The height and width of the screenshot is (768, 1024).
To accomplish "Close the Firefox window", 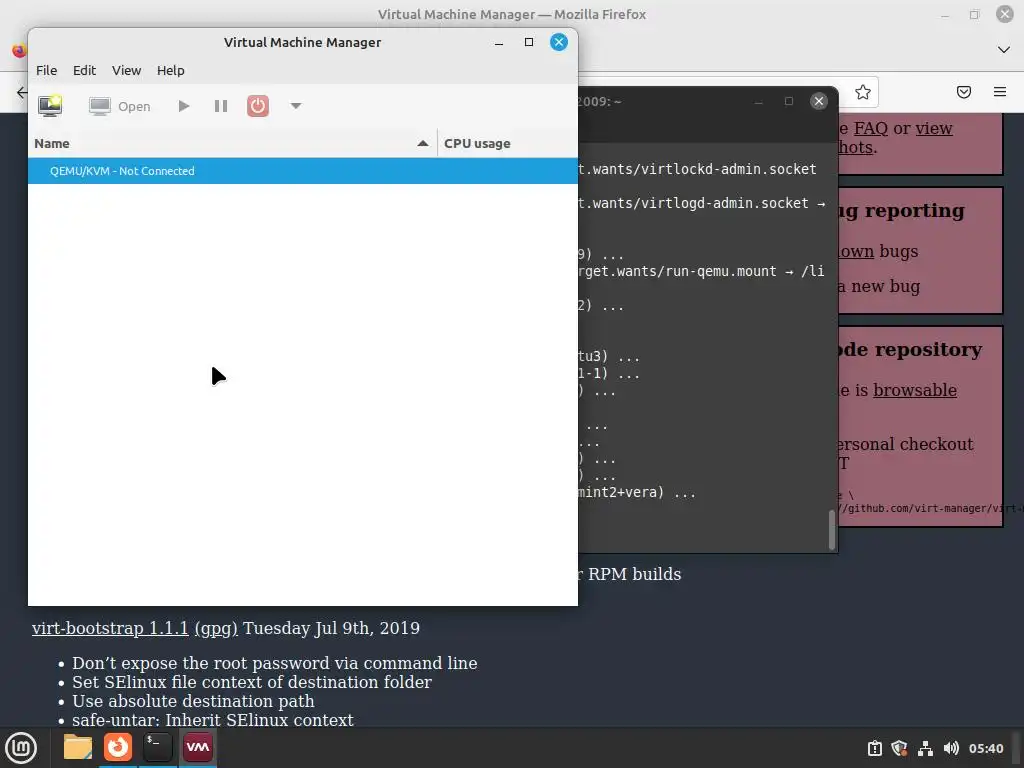I will click(1005, 14).
